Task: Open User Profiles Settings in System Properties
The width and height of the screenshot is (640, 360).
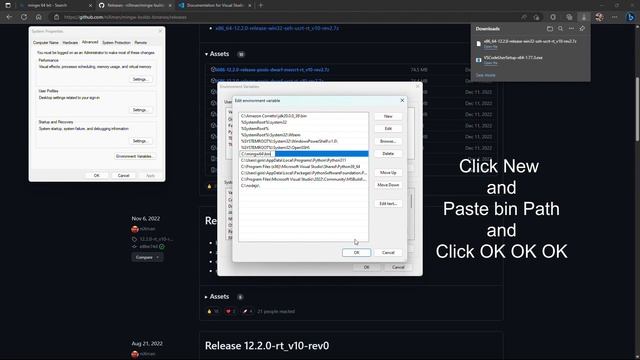Action: 140,110
